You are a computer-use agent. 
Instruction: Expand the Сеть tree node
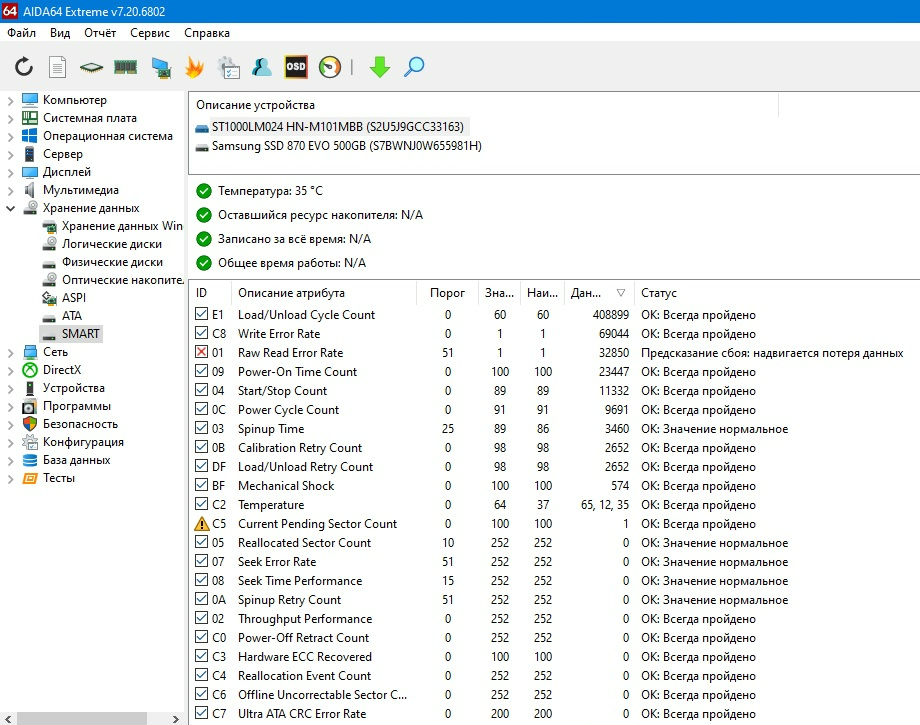coord(10,353)
